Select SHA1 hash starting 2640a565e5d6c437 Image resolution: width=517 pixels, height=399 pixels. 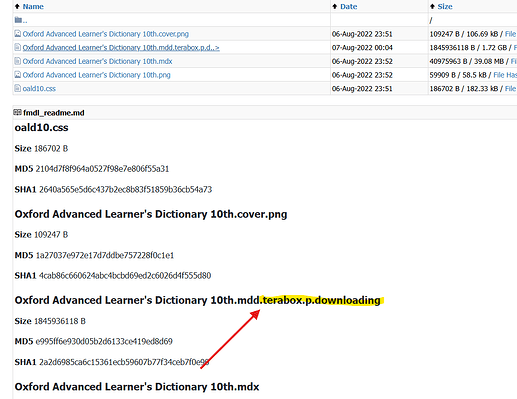coord(126,189)
